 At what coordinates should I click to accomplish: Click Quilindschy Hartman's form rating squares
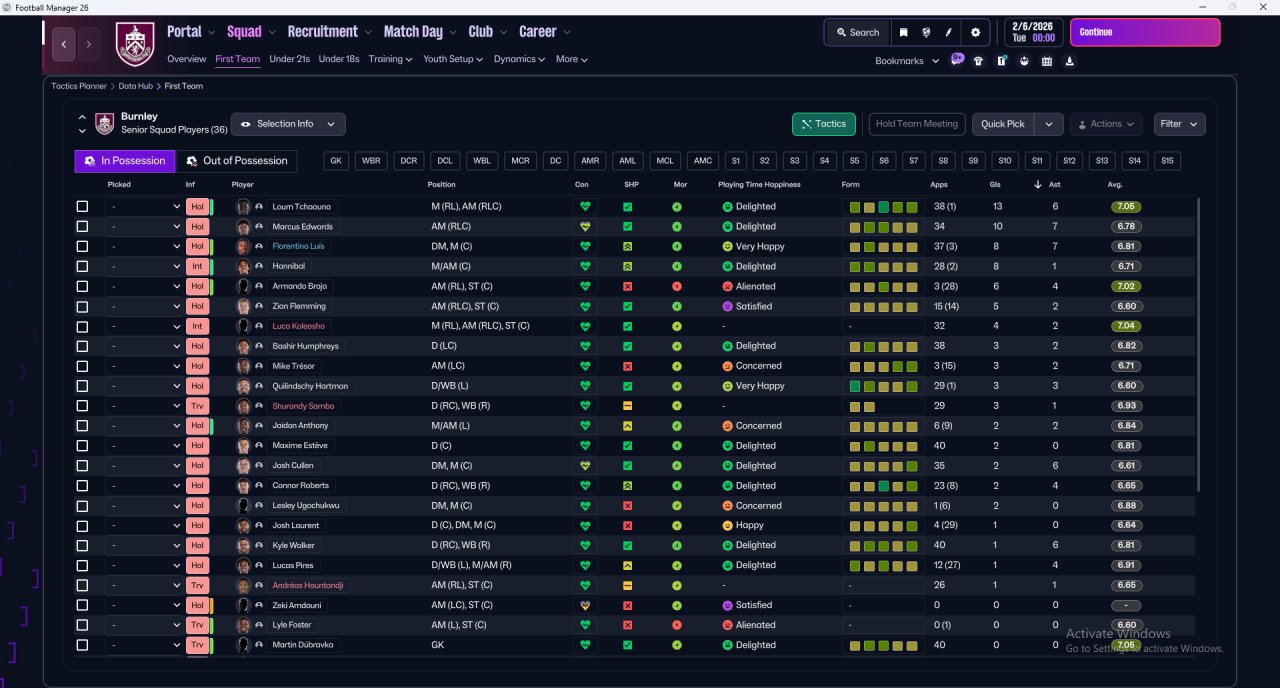[x=883, y=386]
